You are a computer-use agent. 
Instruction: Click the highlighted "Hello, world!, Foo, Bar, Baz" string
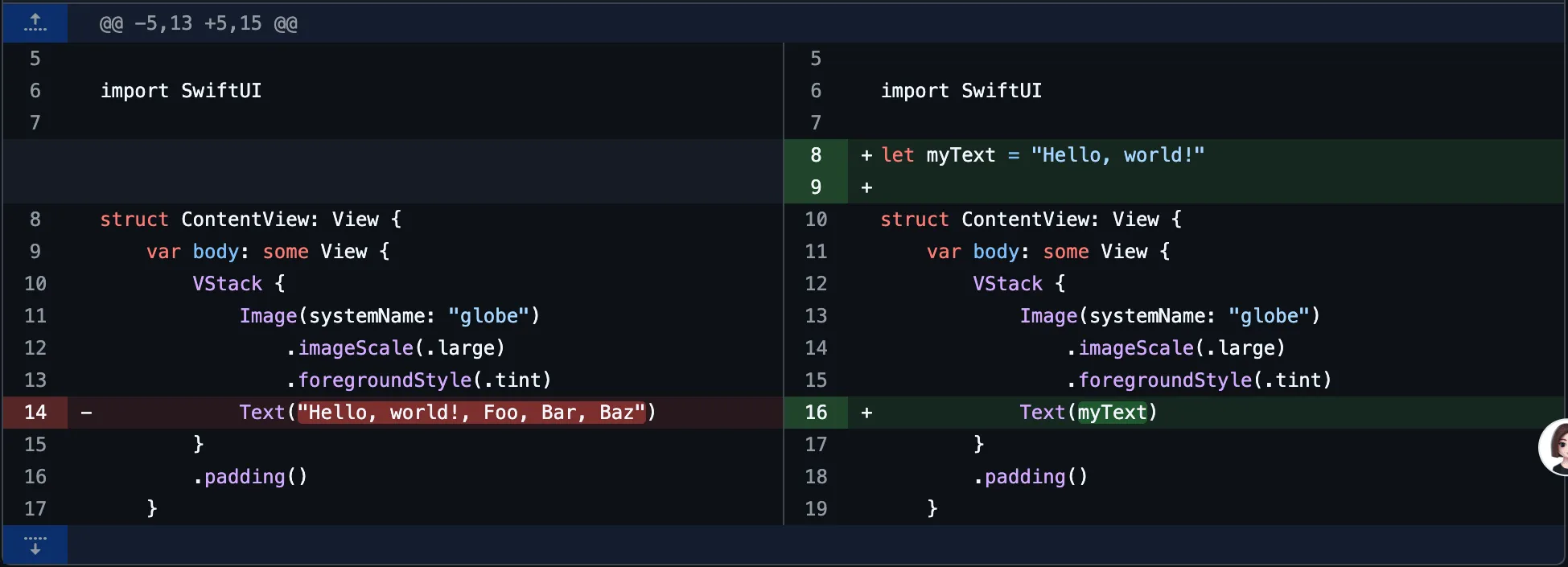point(471,413)
